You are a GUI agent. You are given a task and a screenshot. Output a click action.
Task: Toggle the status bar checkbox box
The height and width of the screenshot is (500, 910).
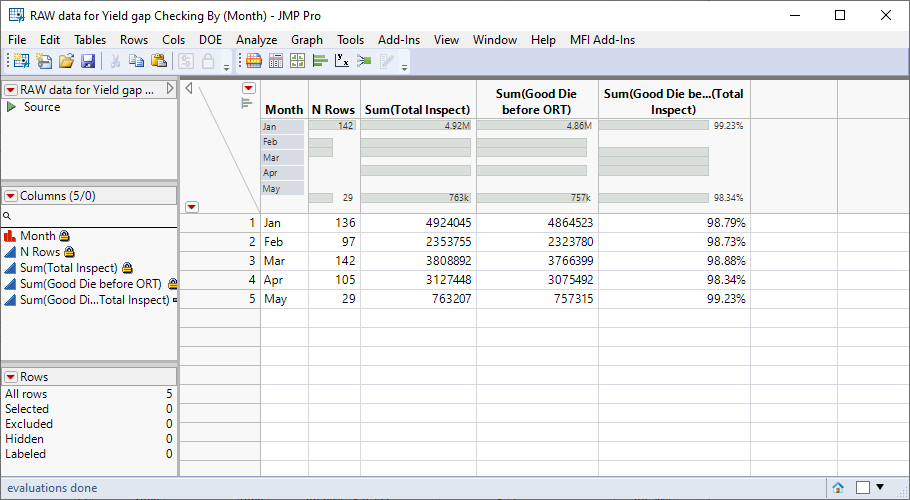point(862,488)
